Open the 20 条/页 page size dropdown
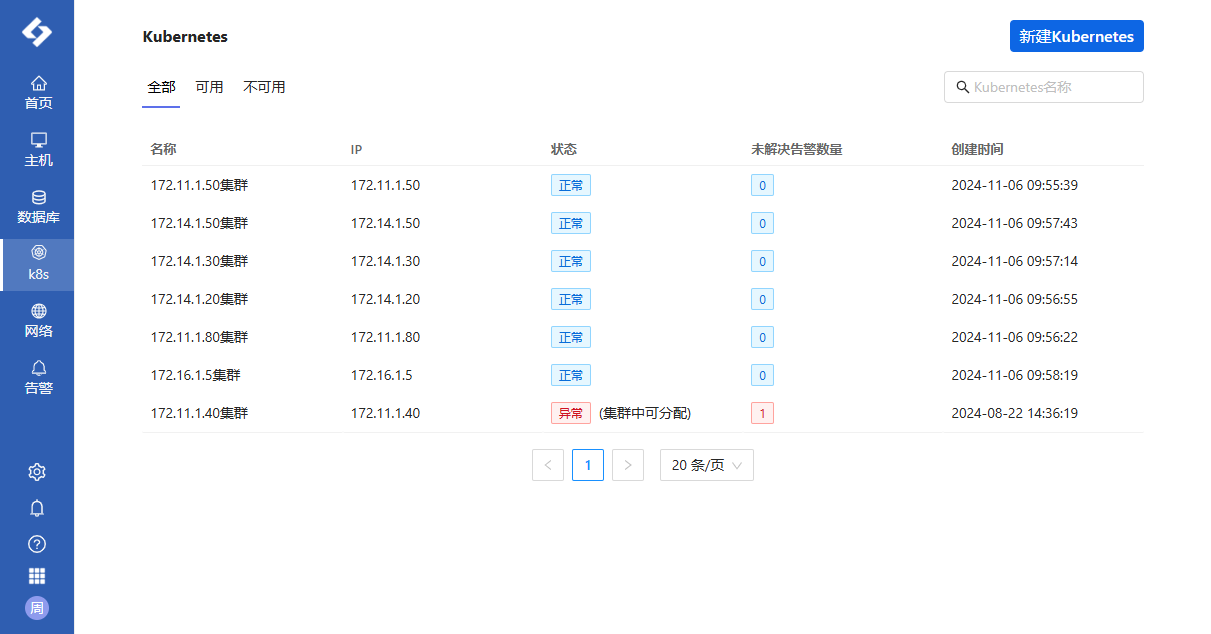The image size is (1211, 634). tap(707, 465)
